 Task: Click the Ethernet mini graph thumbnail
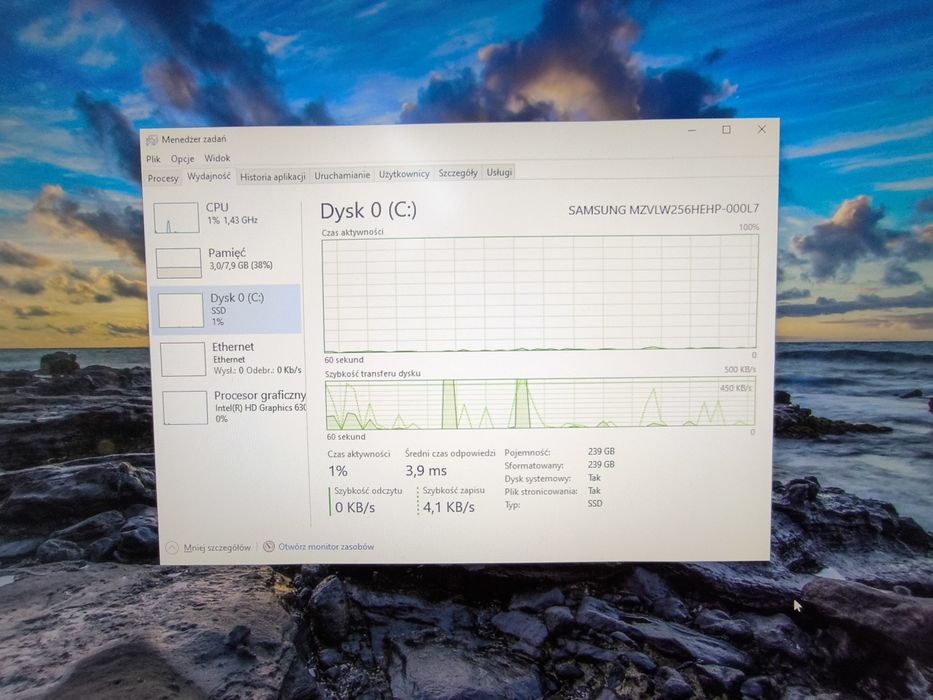[183, 359]
